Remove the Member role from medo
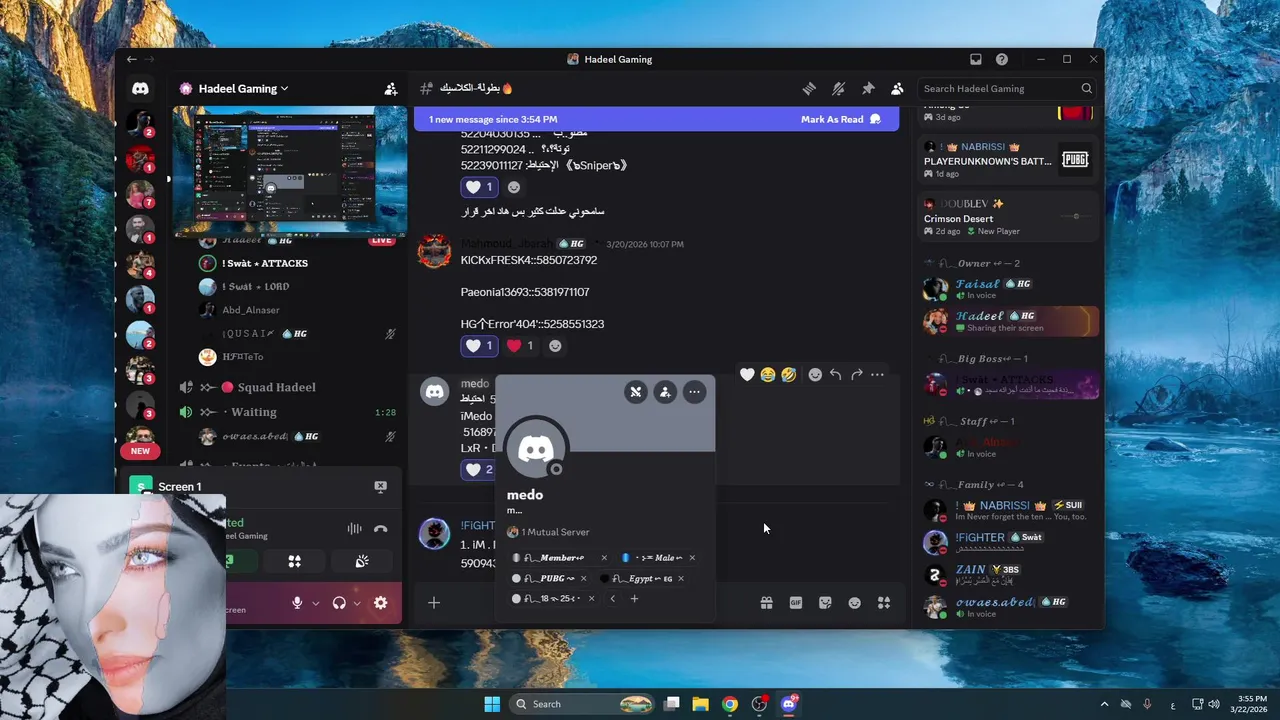 click(604, 558)
